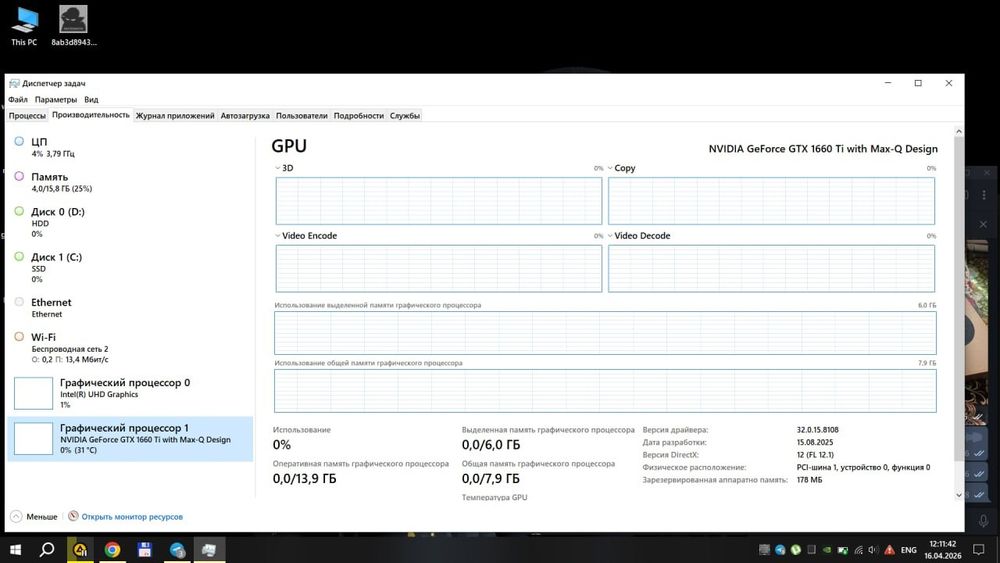
Task: Open the Copy engine graph dropdown
Action: (x=610, y=168)
